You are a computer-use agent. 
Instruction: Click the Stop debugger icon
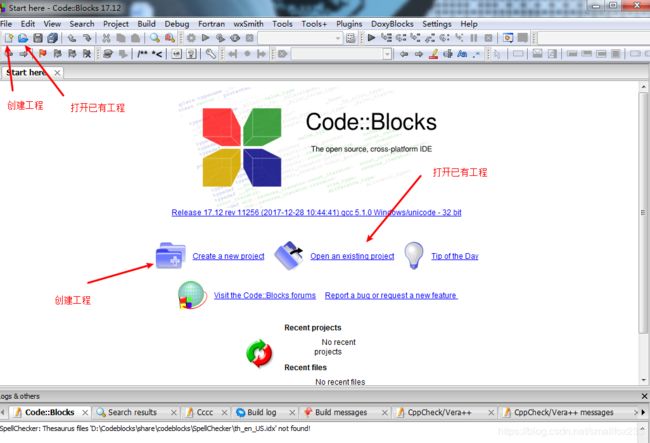pos(488,38)
